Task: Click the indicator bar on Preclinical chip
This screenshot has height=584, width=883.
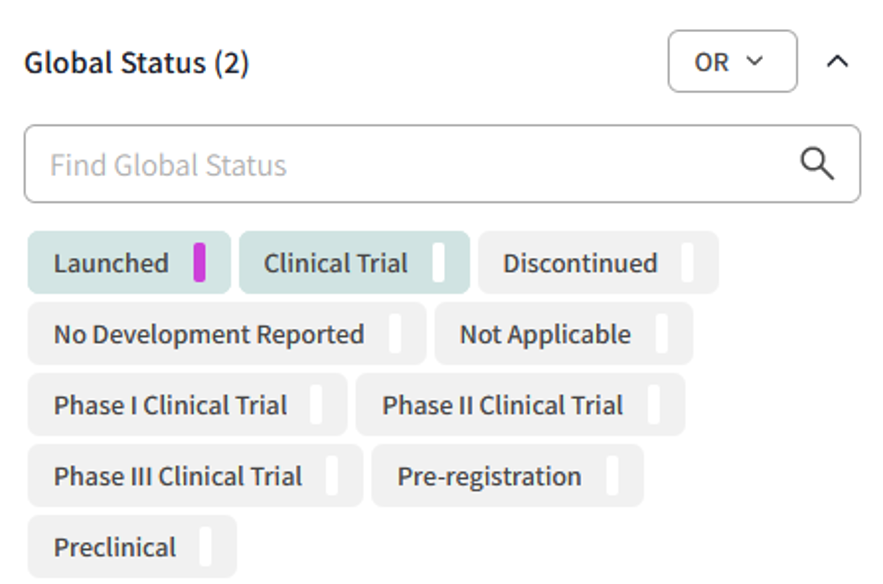Action: tap(207, 546)
